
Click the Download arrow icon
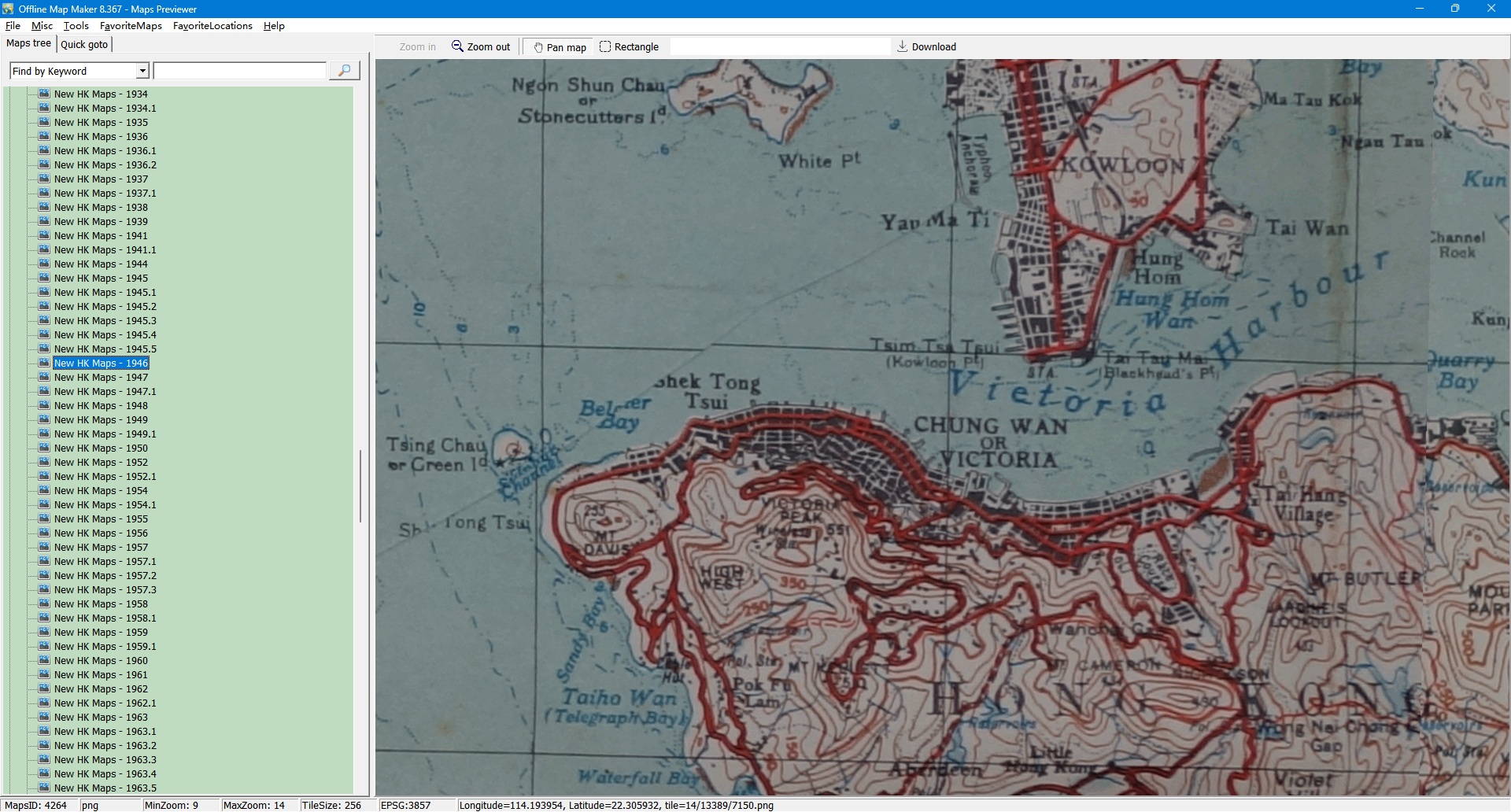902,46
